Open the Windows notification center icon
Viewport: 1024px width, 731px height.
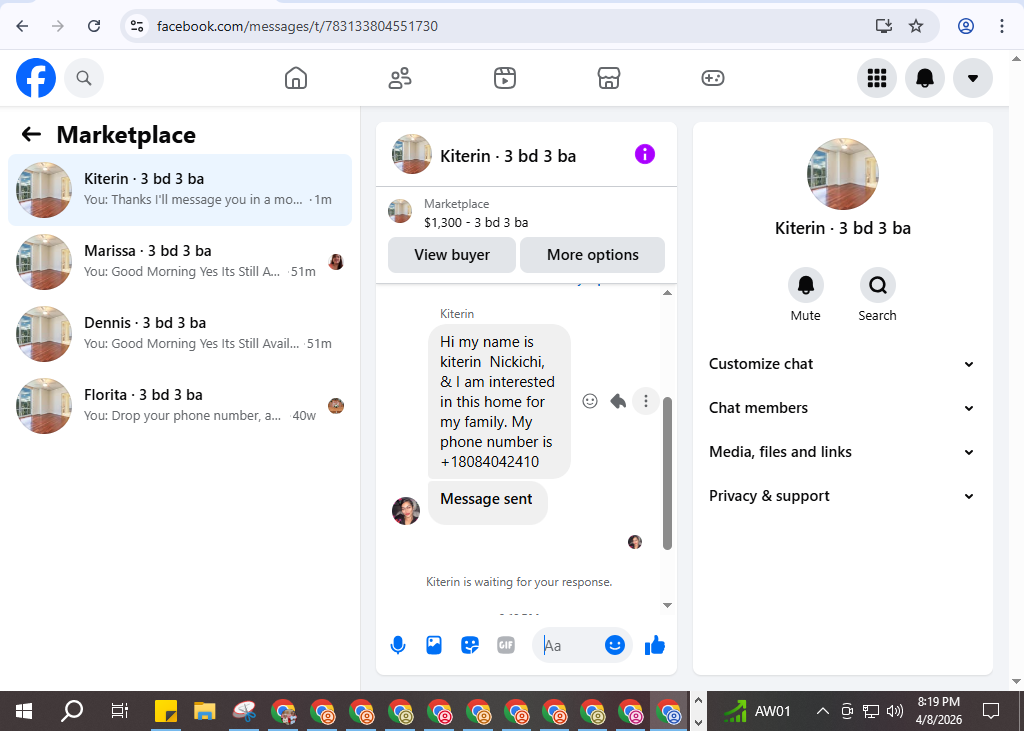click(991, 711)
